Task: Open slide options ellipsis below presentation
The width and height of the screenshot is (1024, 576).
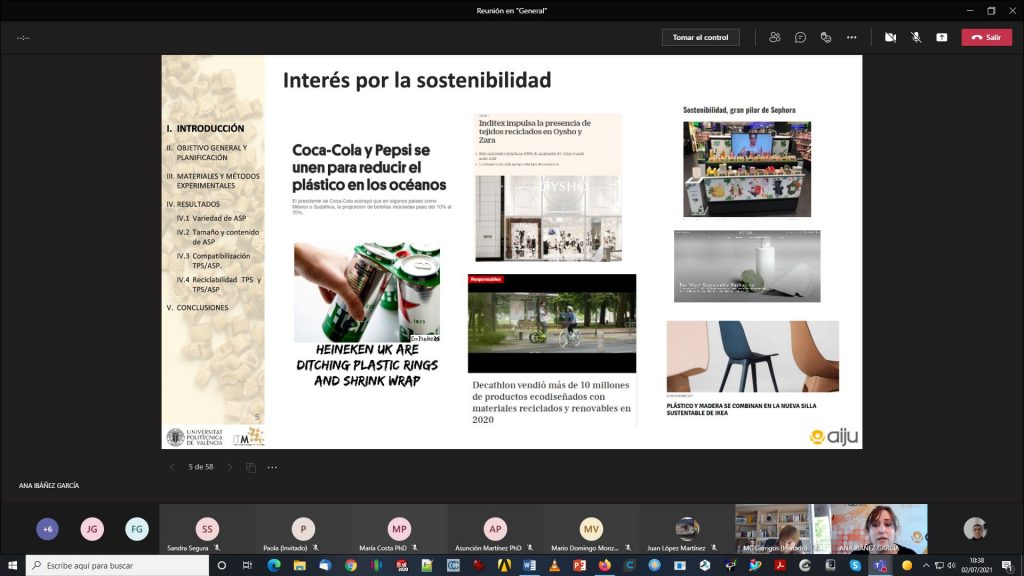Action: (x=275, y=467)
